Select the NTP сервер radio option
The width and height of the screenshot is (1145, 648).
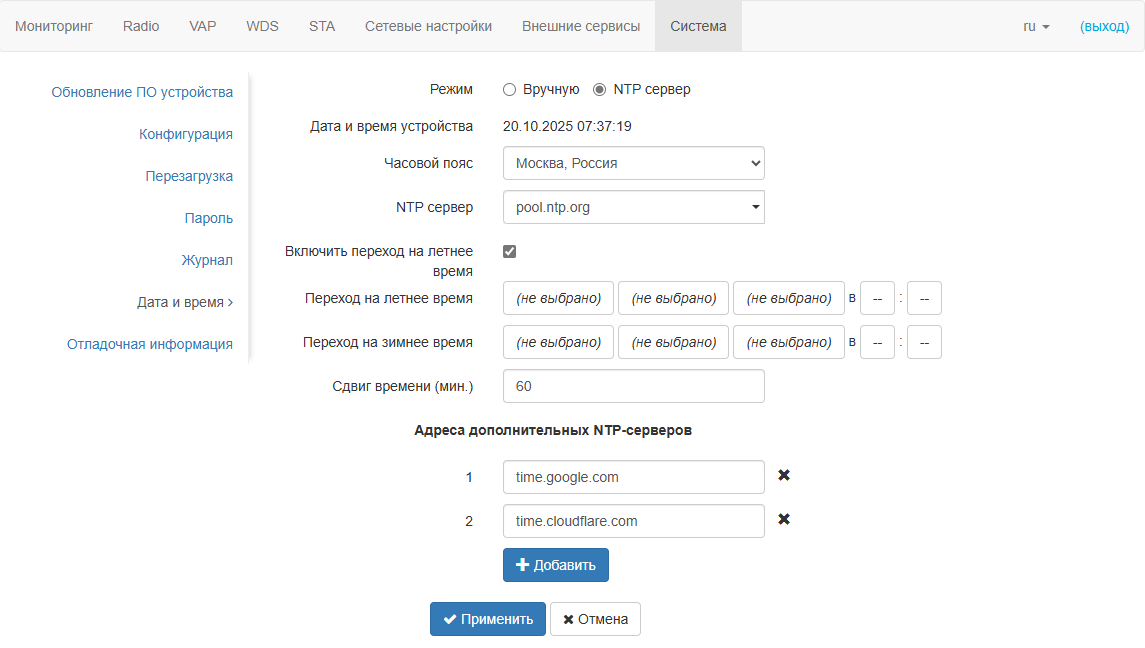click(x=600, y=89)
